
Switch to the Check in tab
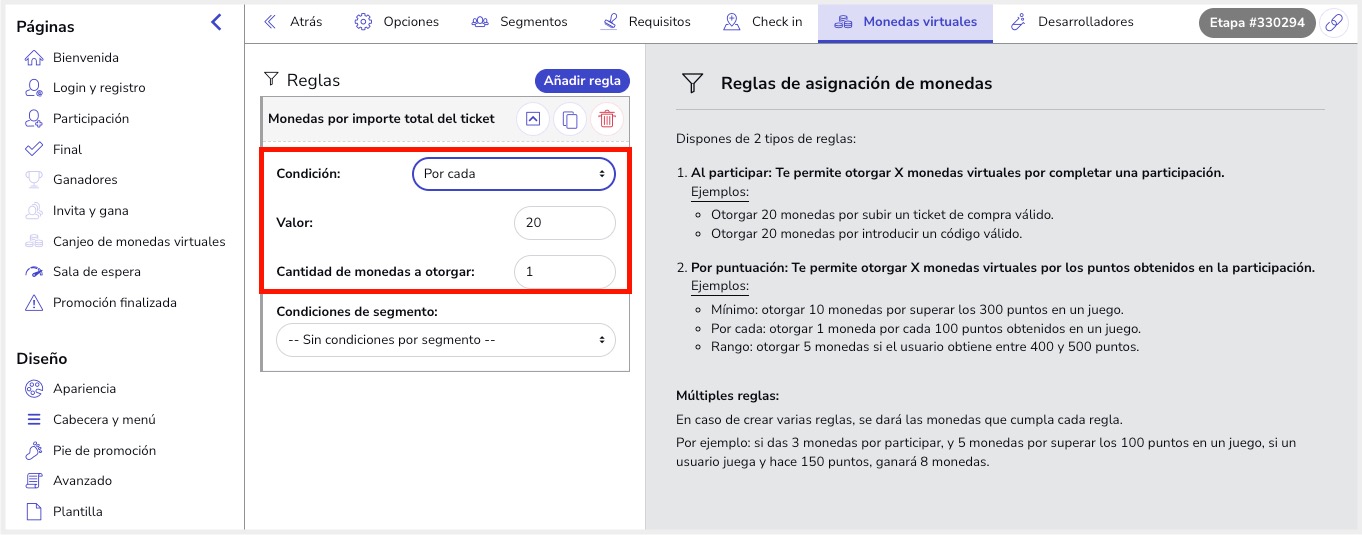tap(763, 22)
